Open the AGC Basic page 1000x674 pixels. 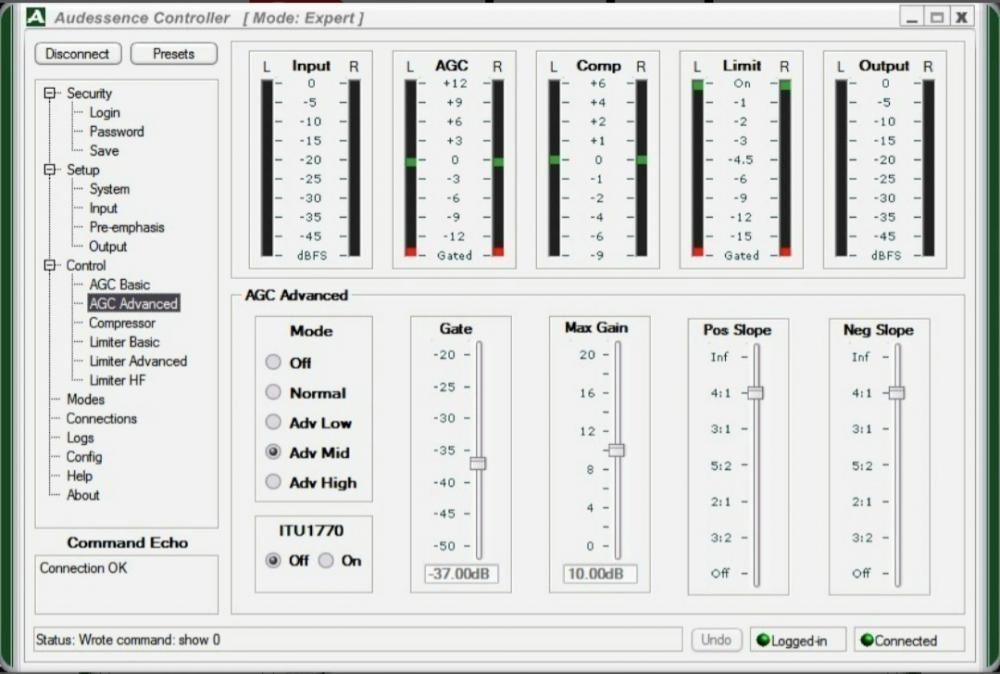point(119,284)
